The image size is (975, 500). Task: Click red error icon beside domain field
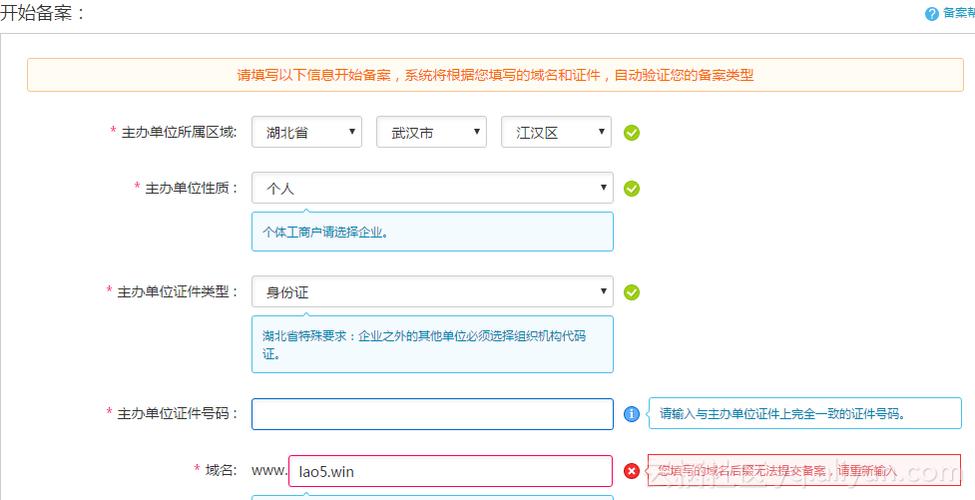pyautogui.click(x=631, y=471)
